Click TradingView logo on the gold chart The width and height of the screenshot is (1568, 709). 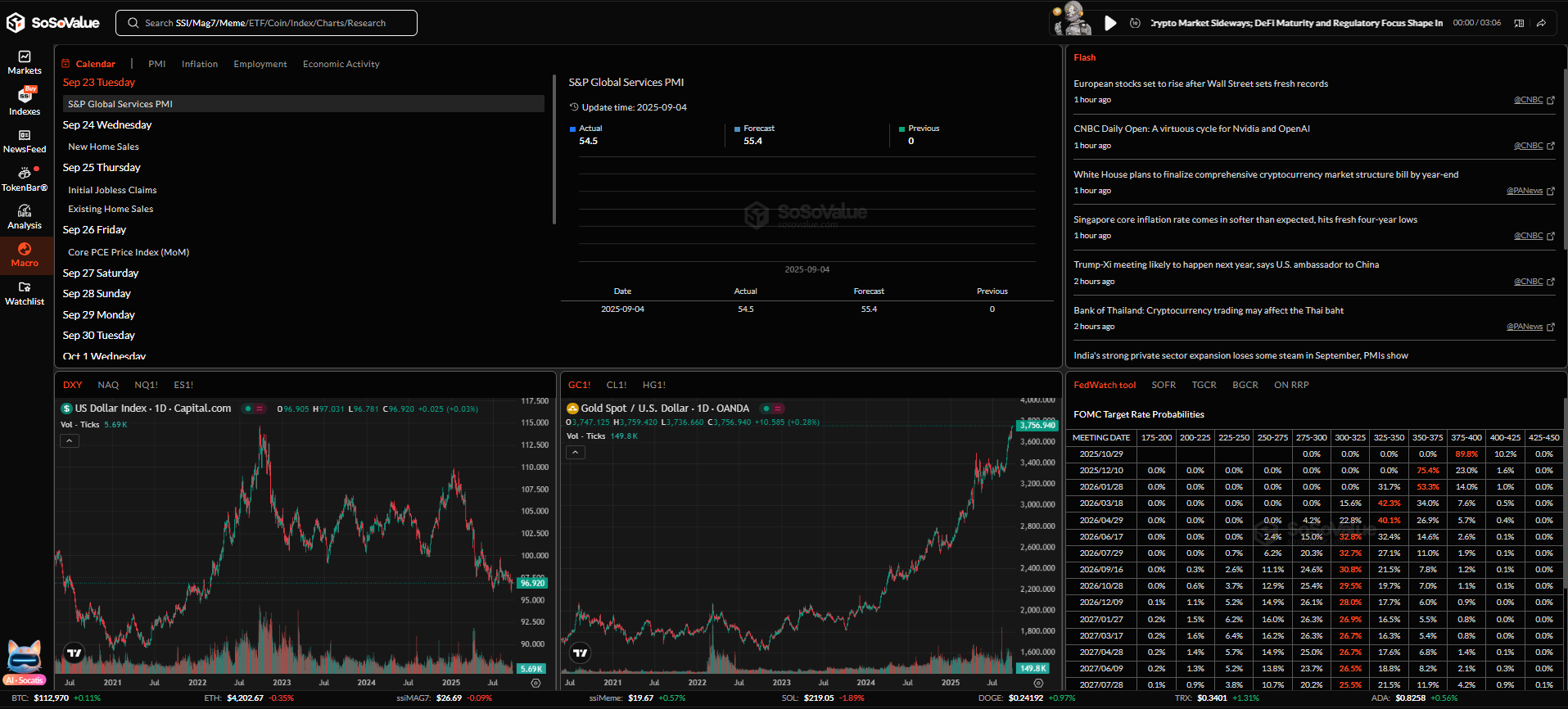coord(581,653)
